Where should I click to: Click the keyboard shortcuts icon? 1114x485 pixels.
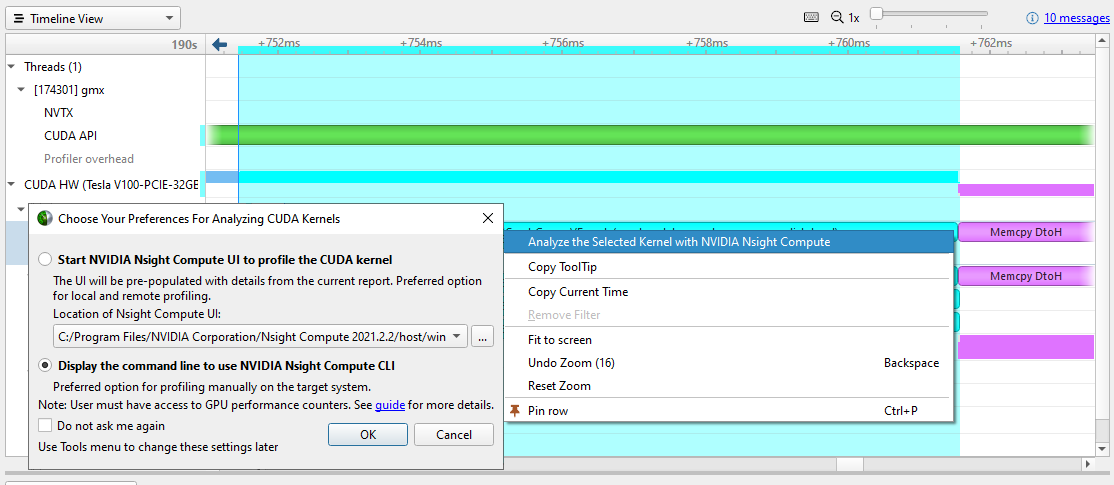(x=811, y=18)
